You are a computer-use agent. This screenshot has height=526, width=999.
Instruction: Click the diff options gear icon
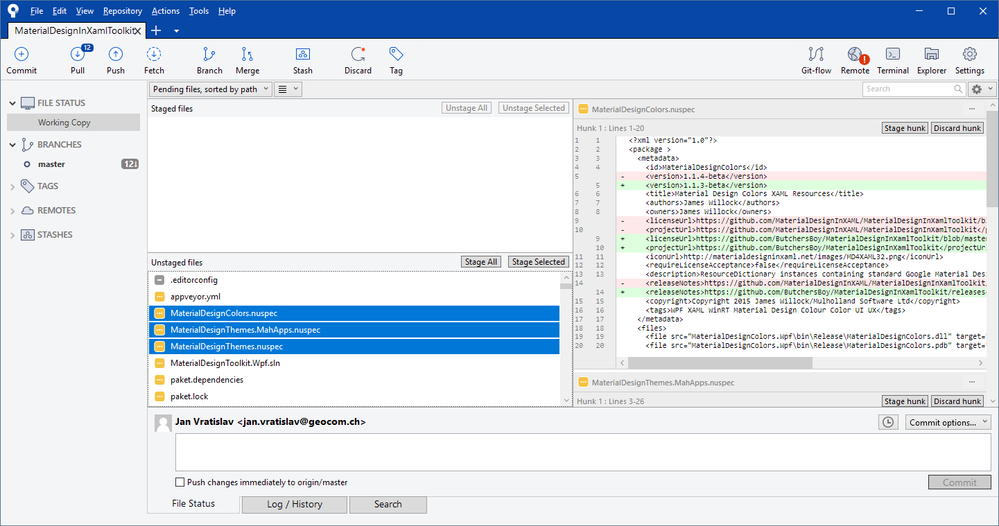click(977, 89)
